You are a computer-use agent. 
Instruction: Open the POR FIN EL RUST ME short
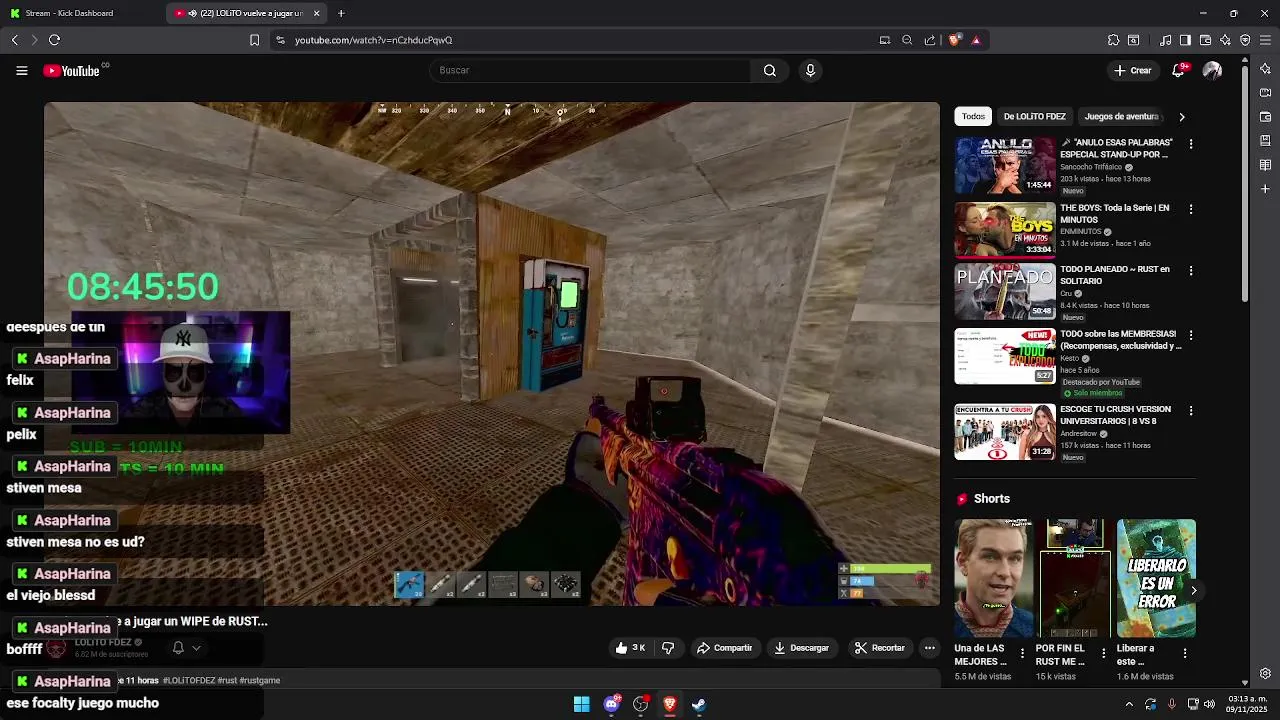pos(1075,578)
